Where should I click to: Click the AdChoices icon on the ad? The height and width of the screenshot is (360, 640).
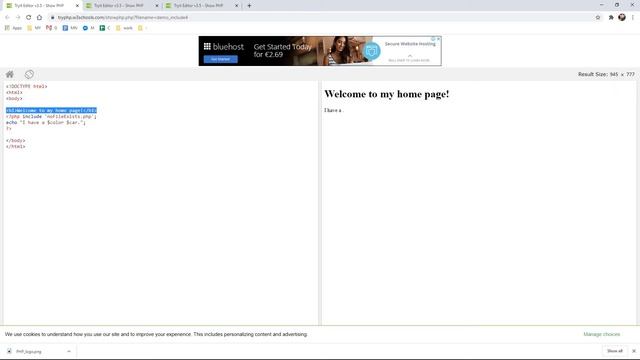[x=433, y=39]
